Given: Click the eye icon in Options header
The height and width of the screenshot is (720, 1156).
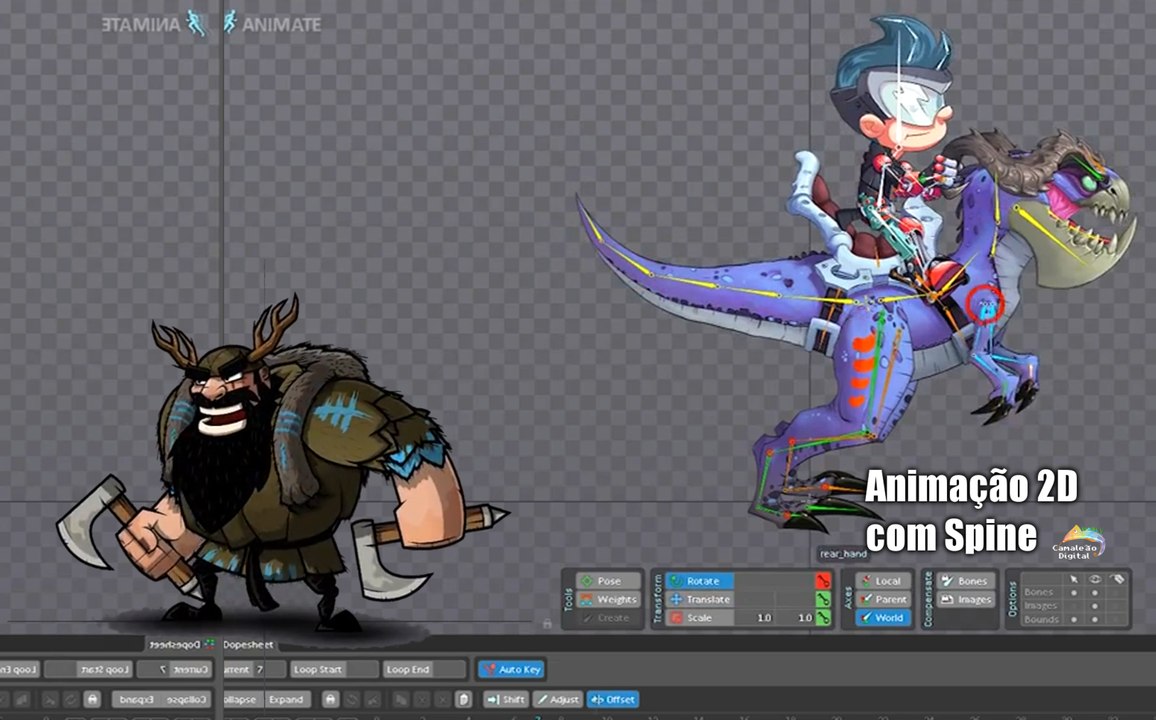Looking at the screenshot, I should click(x=1095, y=579).
